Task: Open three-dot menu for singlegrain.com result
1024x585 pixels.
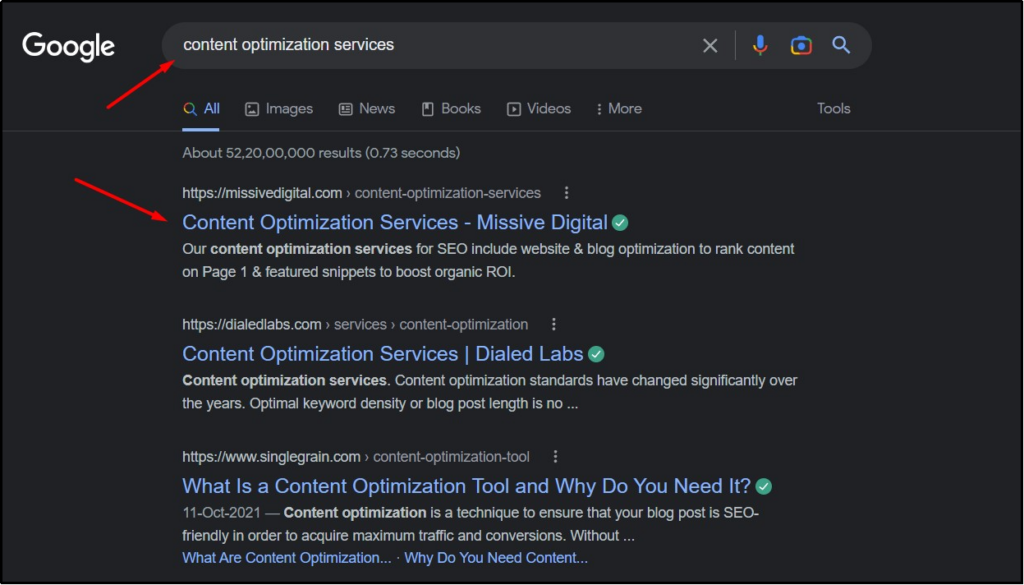Action: [556, 457]
